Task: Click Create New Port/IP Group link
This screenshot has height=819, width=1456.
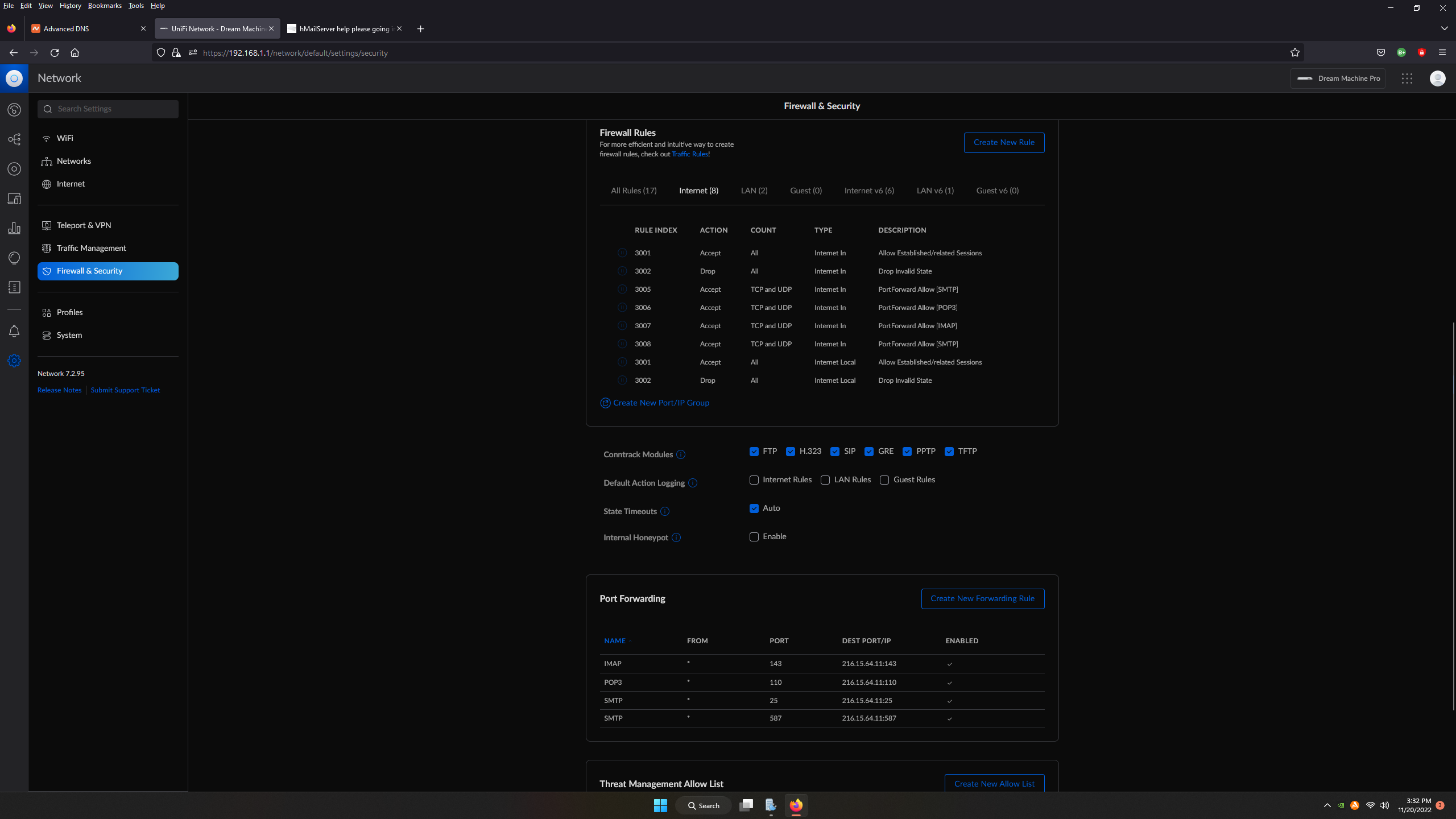Action: [x=655, y=403]
